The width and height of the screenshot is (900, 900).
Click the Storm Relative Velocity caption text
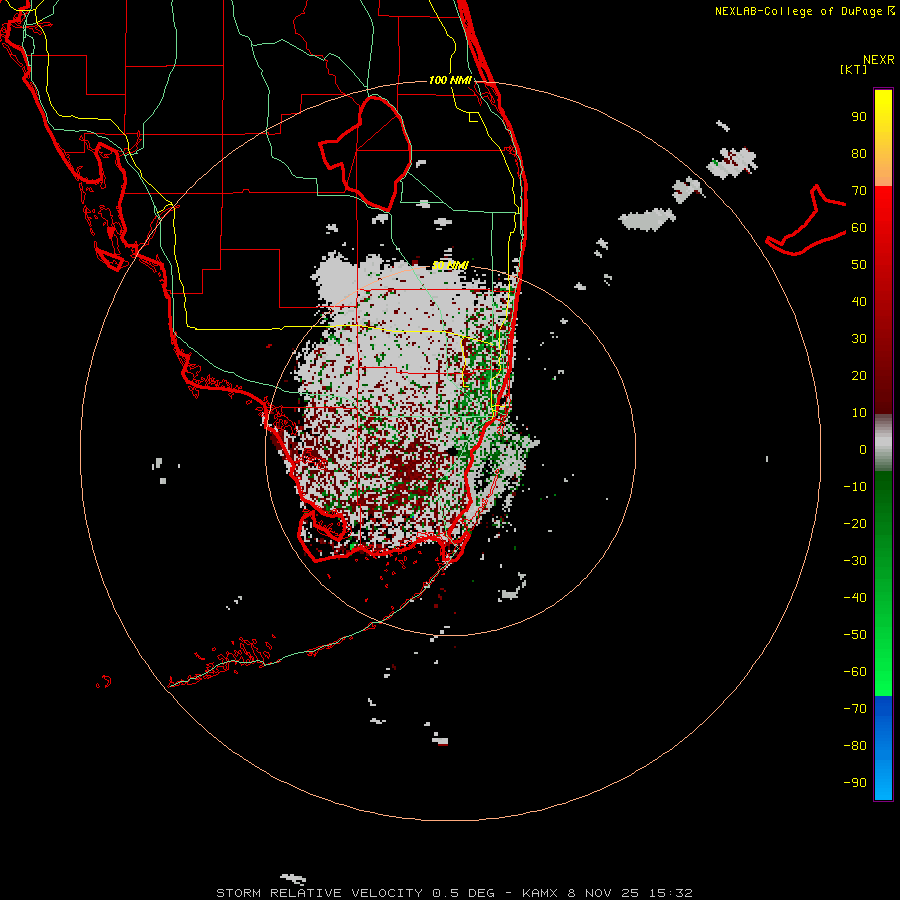point(454,893)
